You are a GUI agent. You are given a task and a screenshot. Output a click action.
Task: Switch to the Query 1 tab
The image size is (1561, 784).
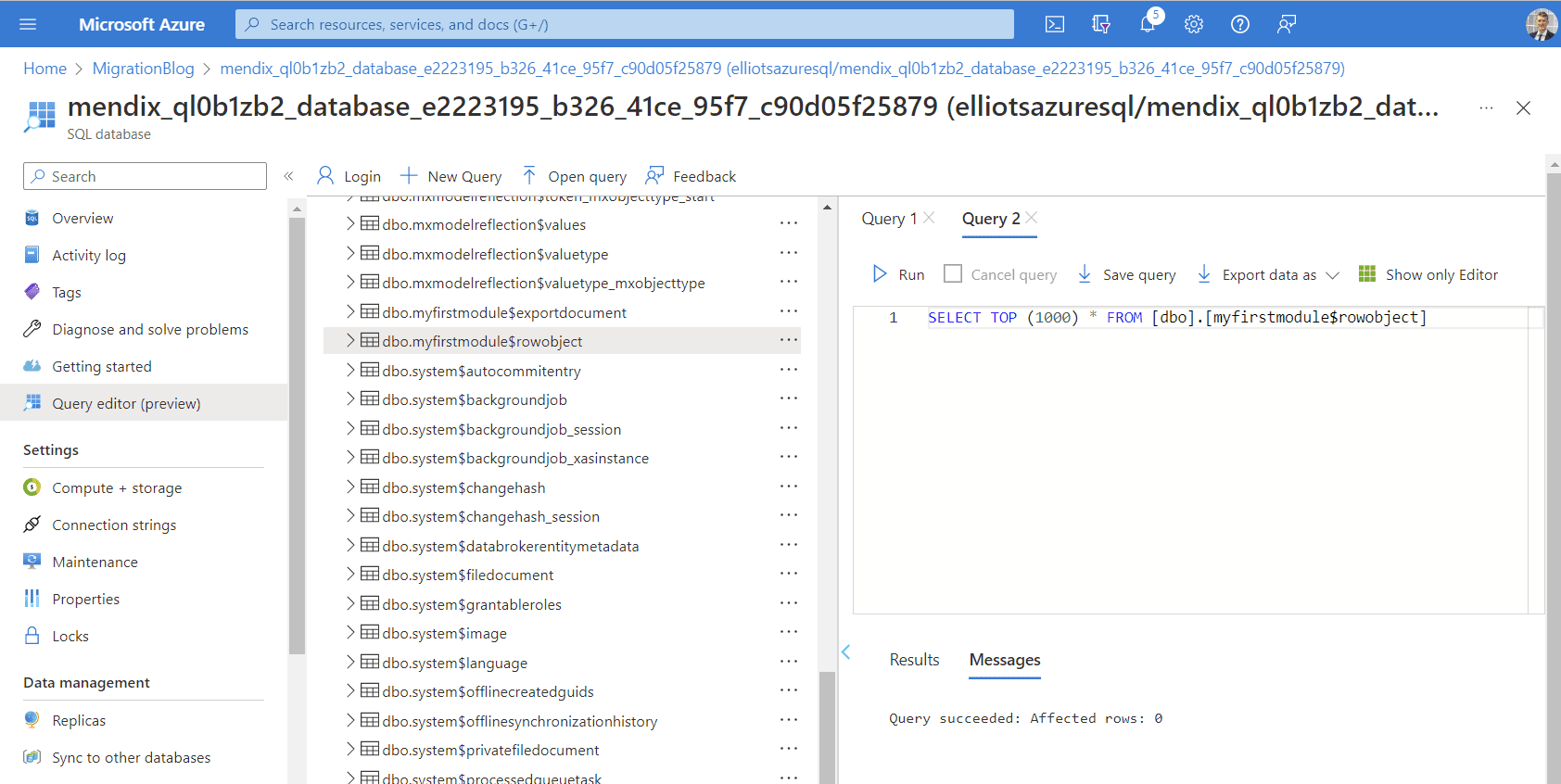click(889, 219)
